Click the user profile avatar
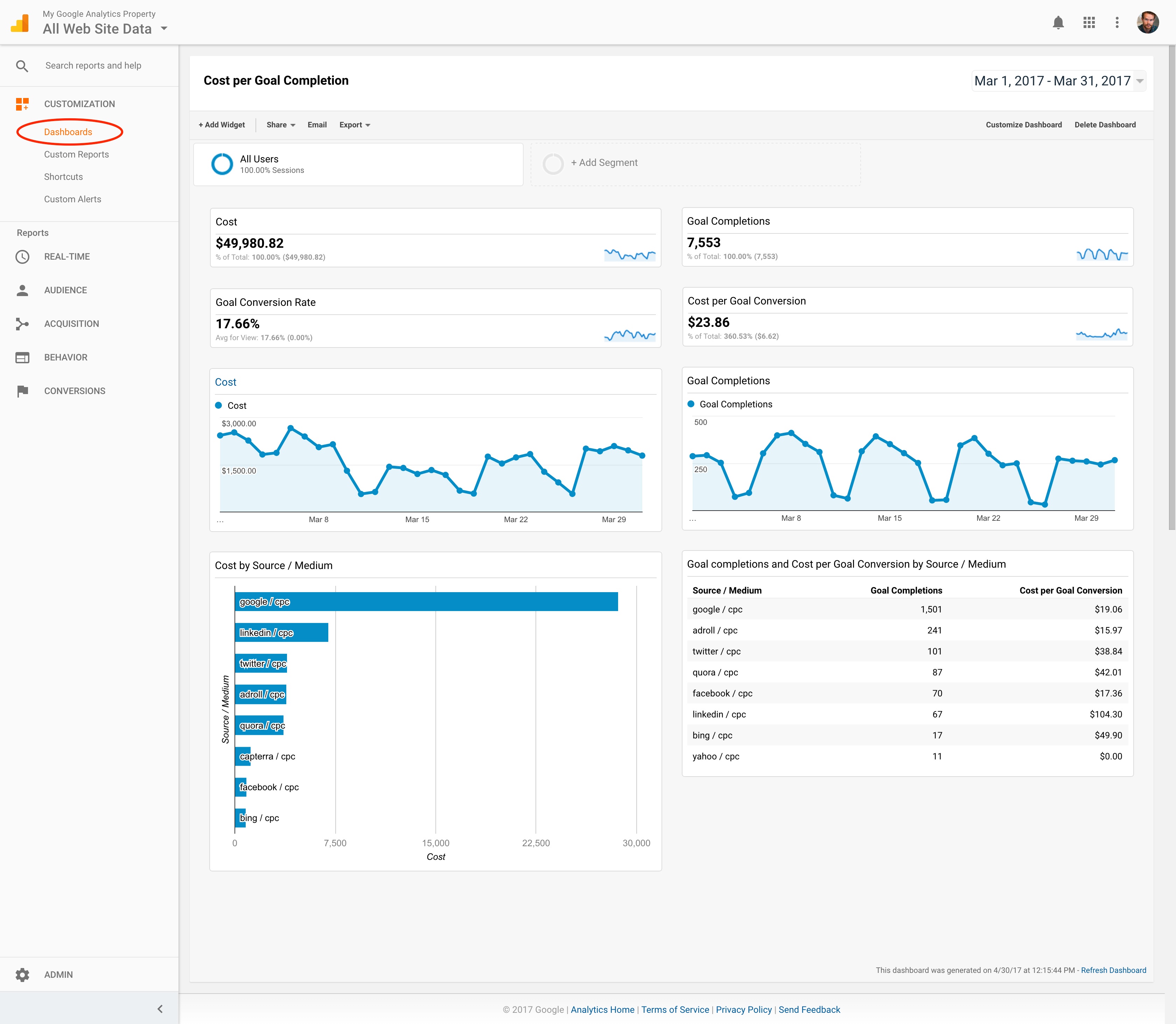This screenshot has height=1024, width=1176. click(x=1147, y=23)
